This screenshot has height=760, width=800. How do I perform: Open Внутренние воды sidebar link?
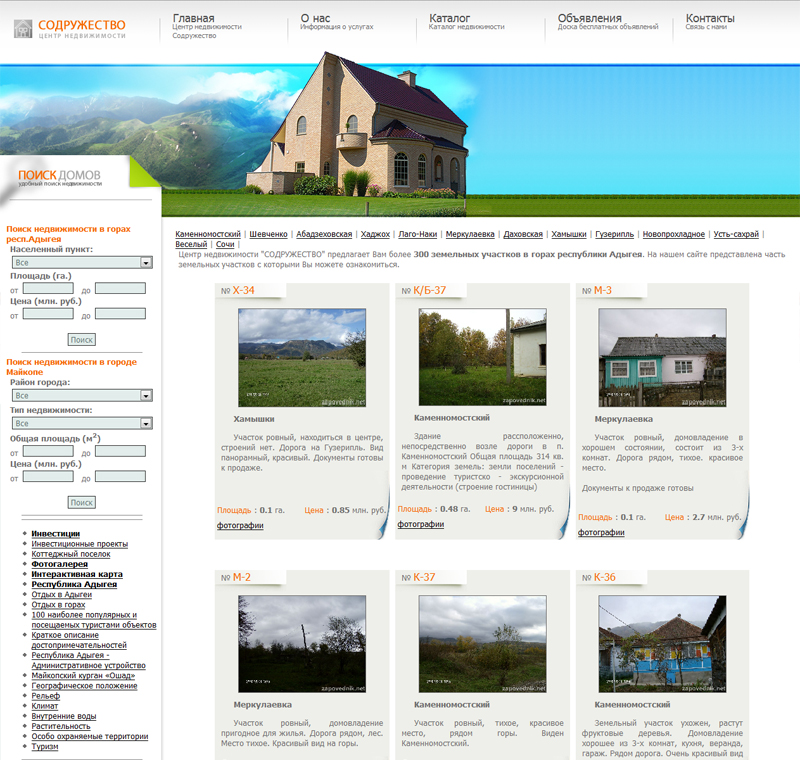(x=64, y=717)
